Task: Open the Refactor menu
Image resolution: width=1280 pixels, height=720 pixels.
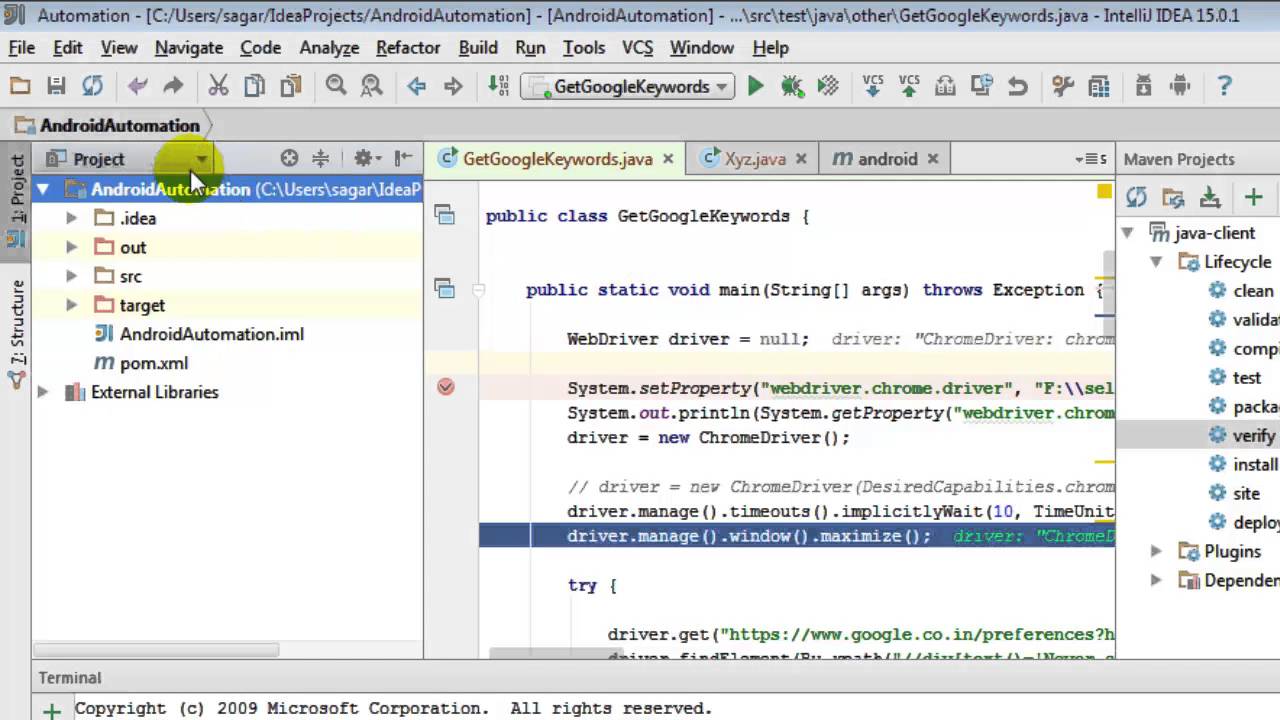Action: pyautogui.click(x=408, y=48)
